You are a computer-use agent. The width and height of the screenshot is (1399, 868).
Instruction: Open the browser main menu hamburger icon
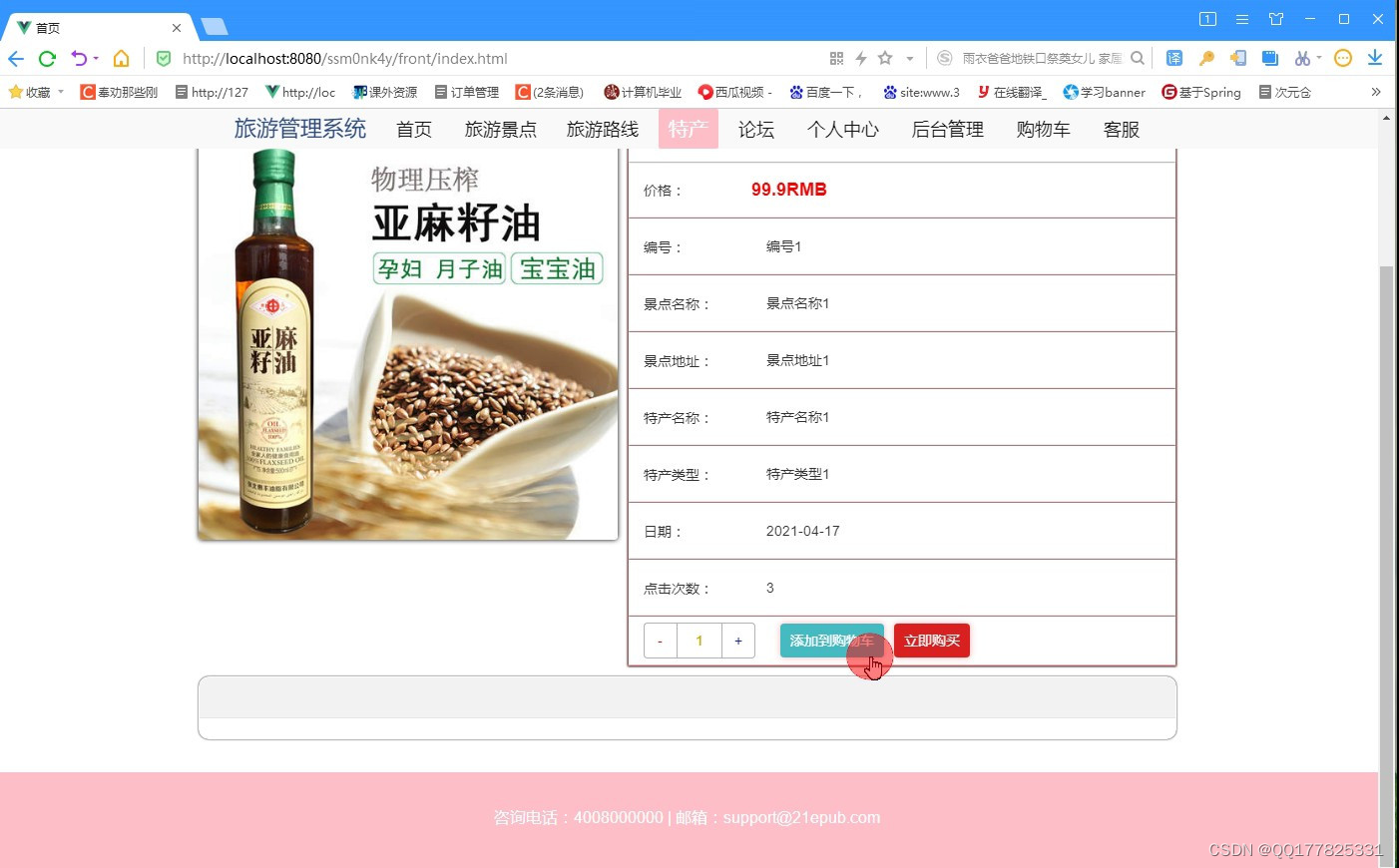coord(1242,19)
